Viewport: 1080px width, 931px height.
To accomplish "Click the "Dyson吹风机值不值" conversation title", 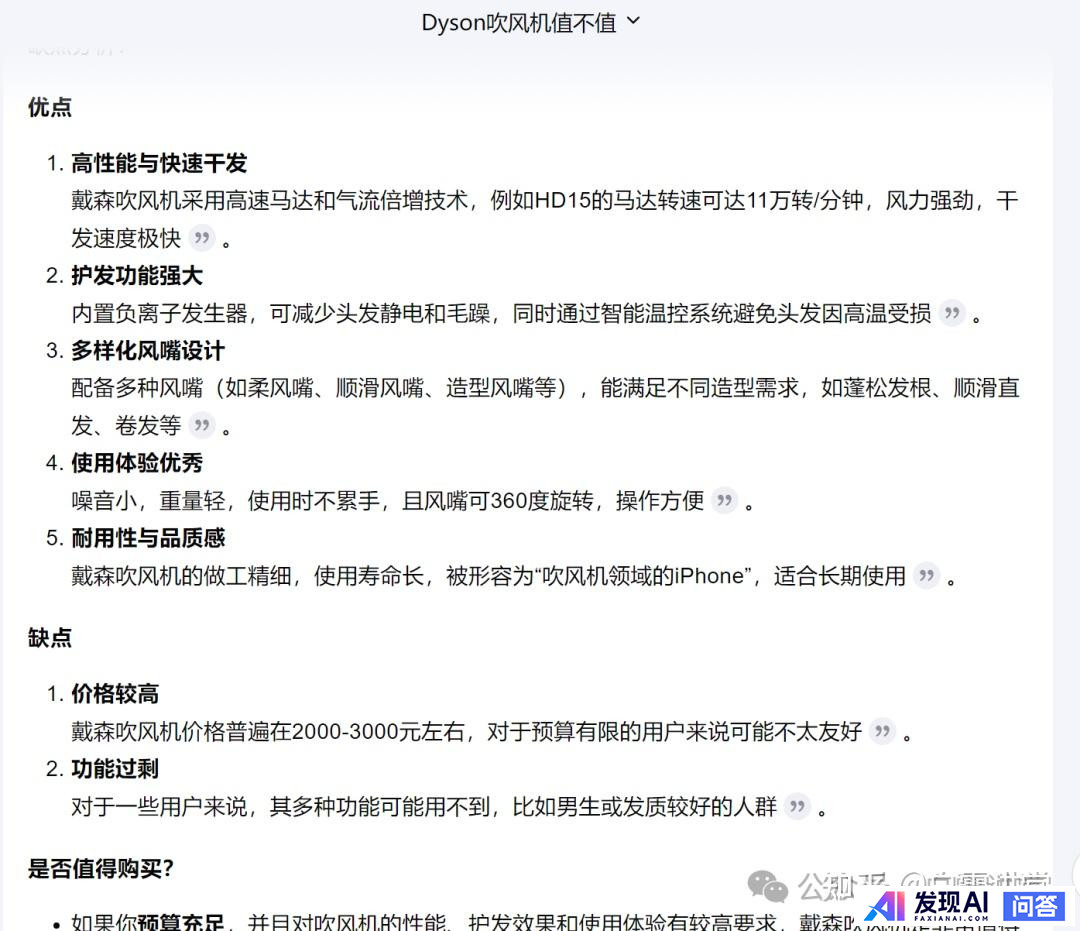I will [519, 23].
